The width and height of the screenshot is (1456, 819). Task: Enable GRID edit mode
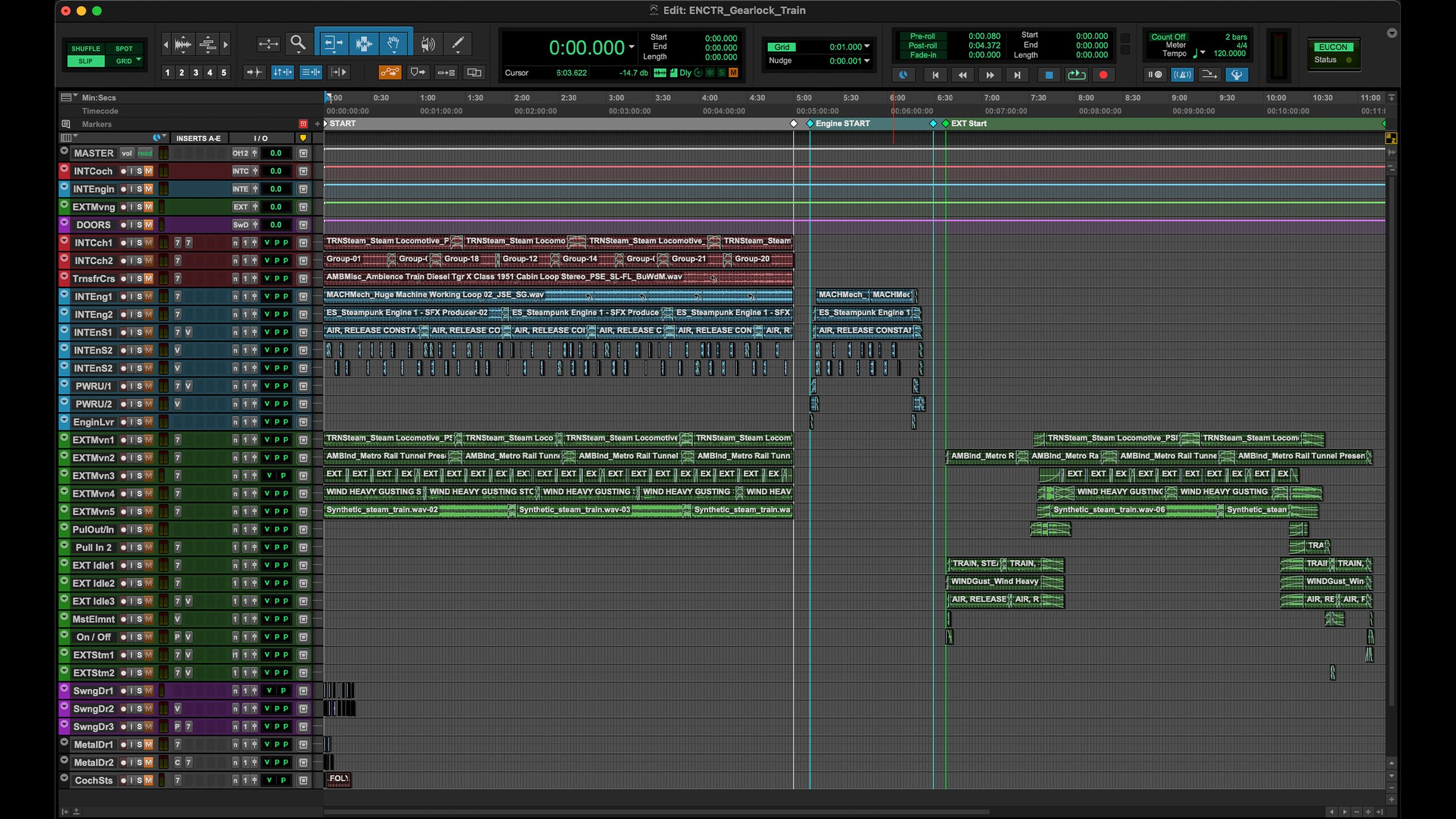pos(123,61)
